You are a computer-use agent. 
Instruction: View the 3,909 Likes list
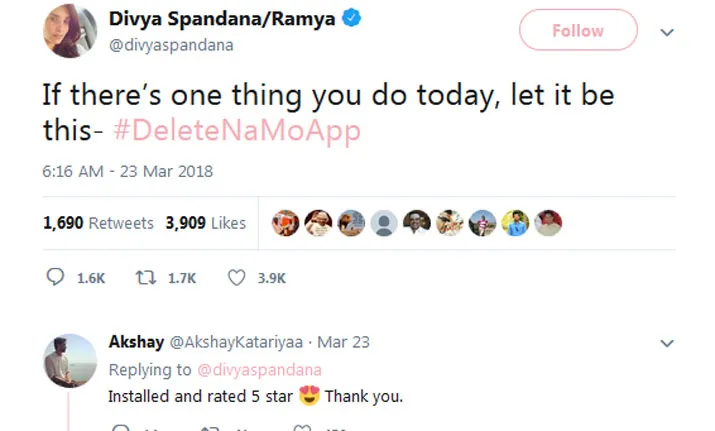[x=205, y=223]
